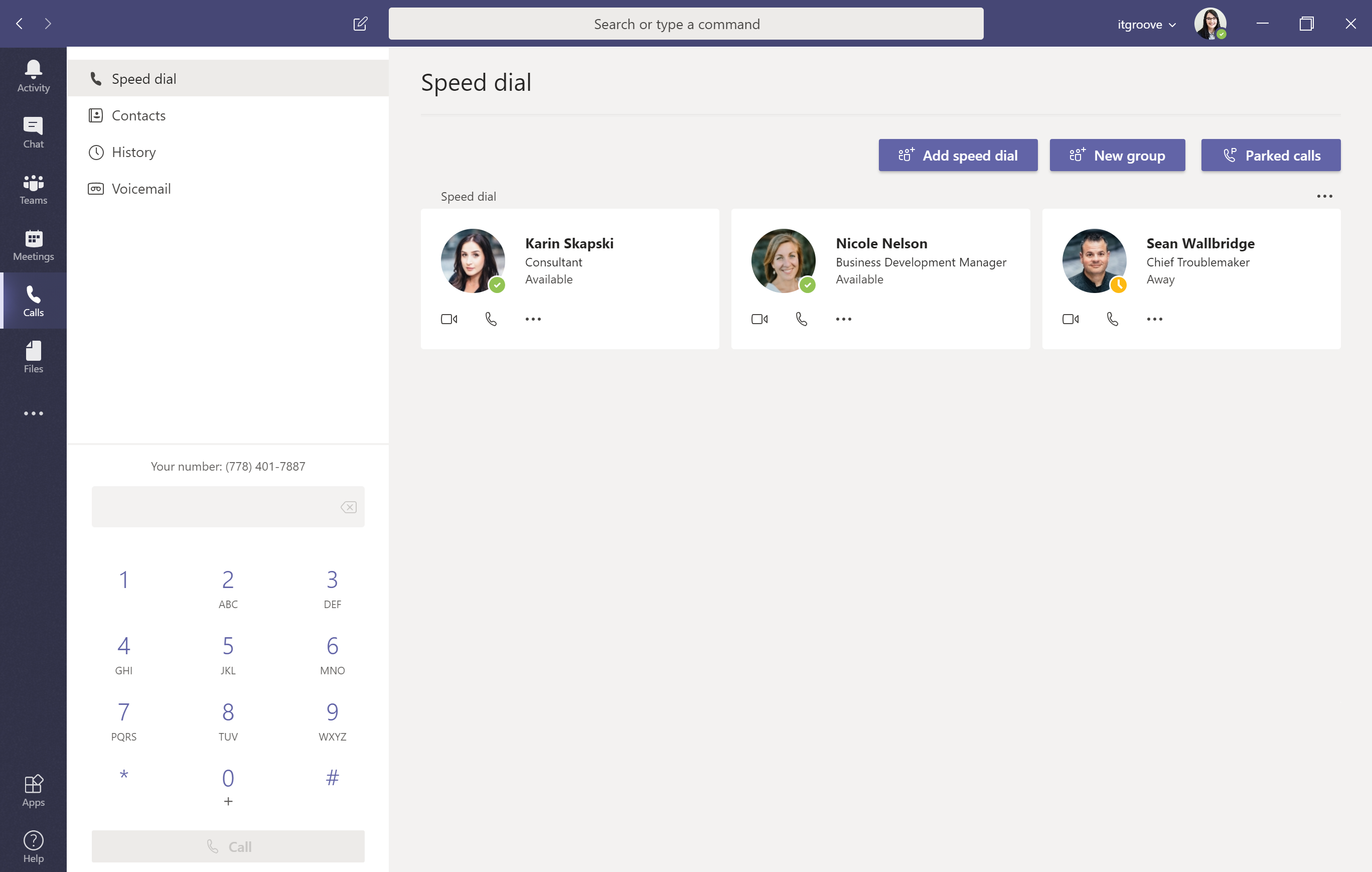1372x872 pixels.
Task: Switch to the Contacts tab
Action: tap(139, 115)
